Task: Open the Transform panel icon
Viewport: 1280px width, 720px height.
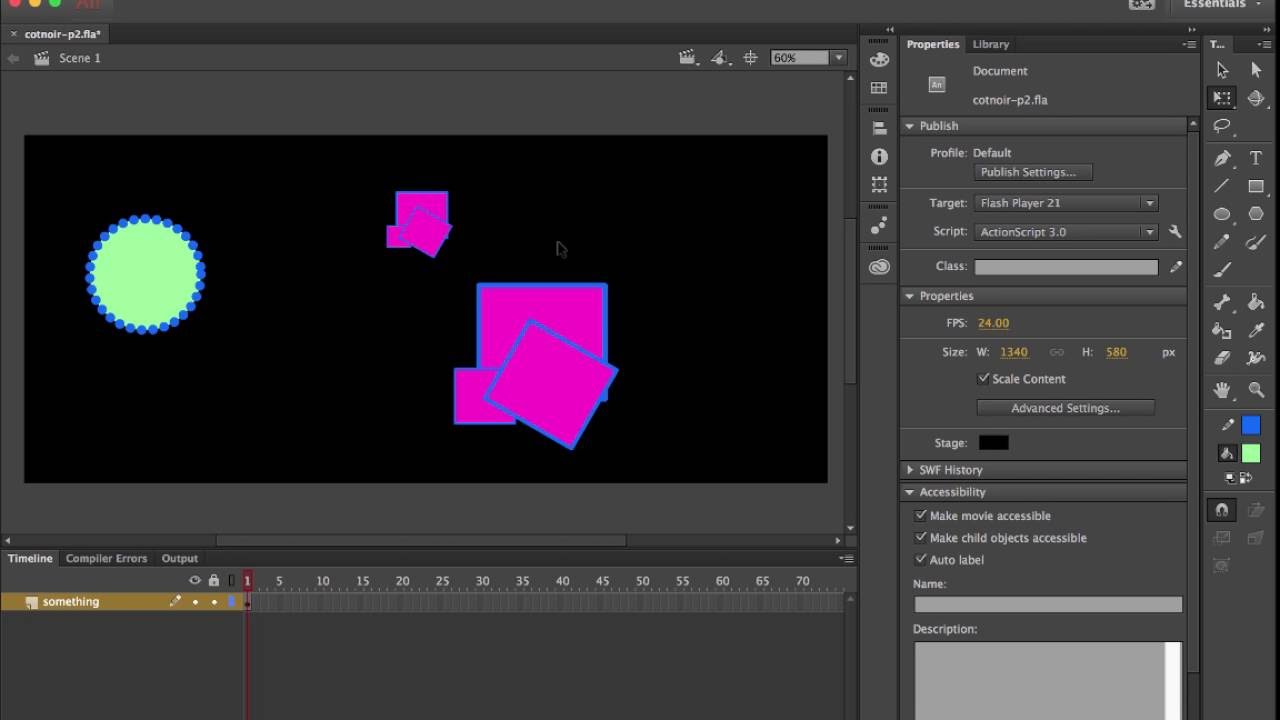Action: (879, 185)
